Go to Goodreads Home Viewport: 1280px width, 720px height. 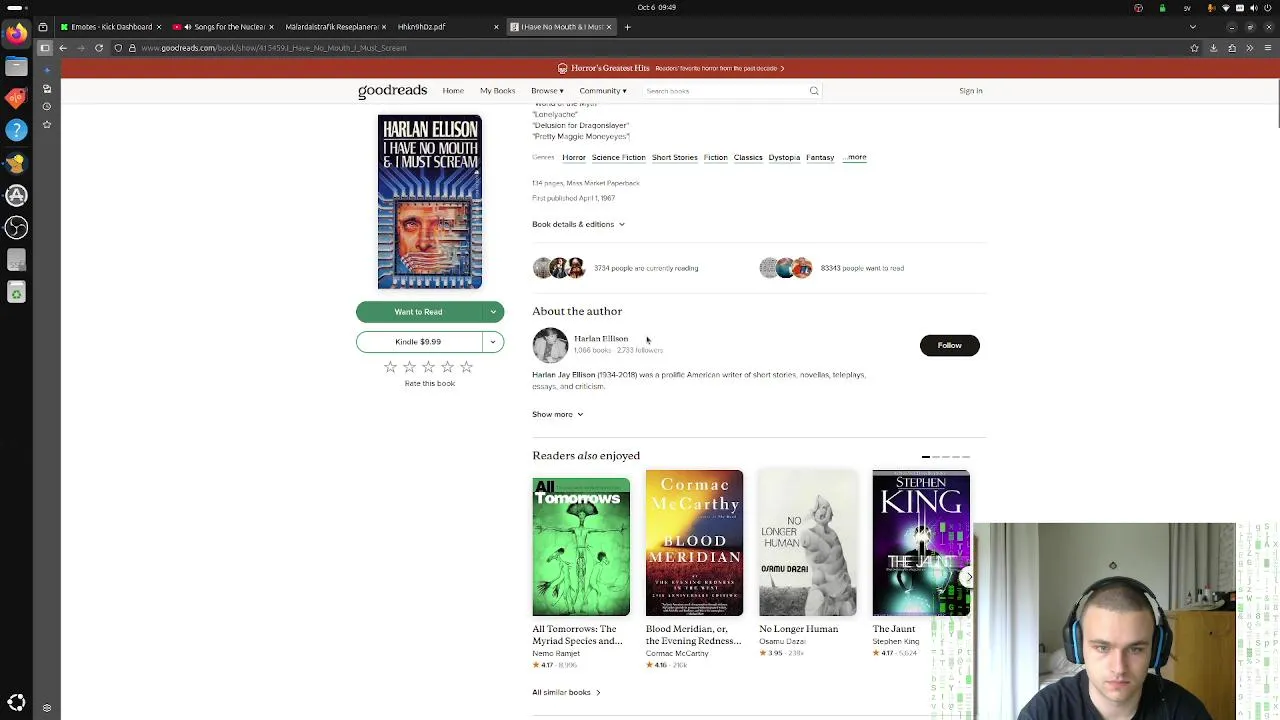(453, 91)
